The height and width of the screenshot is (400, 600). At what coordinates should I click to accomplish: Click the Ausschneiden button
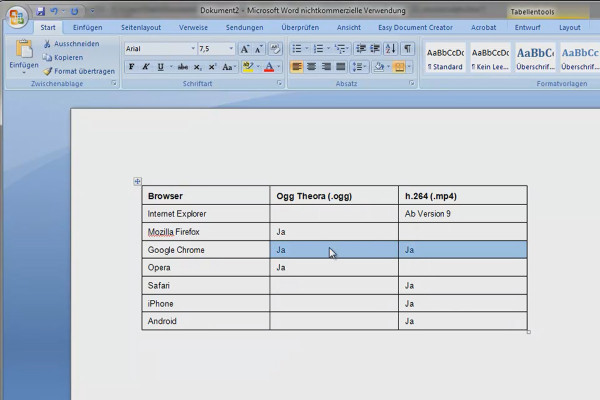72,44
